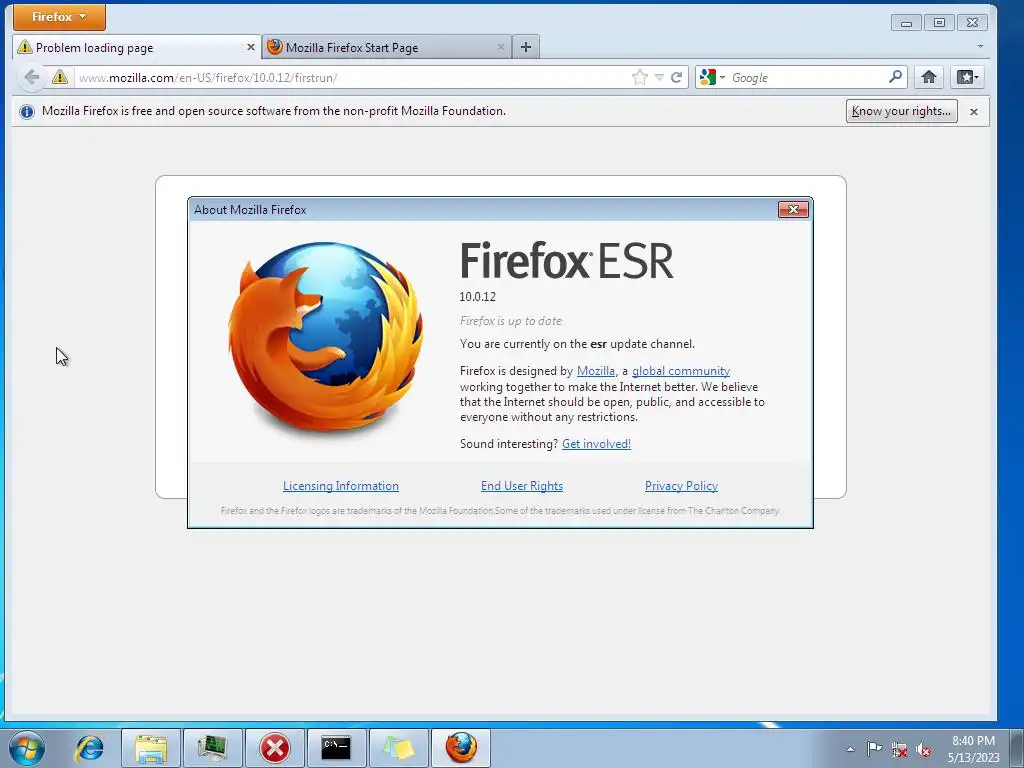The image size is (1024, 768).
Task: Launch Internet Explorer from taskbar
Action: (x=89, y=748)
